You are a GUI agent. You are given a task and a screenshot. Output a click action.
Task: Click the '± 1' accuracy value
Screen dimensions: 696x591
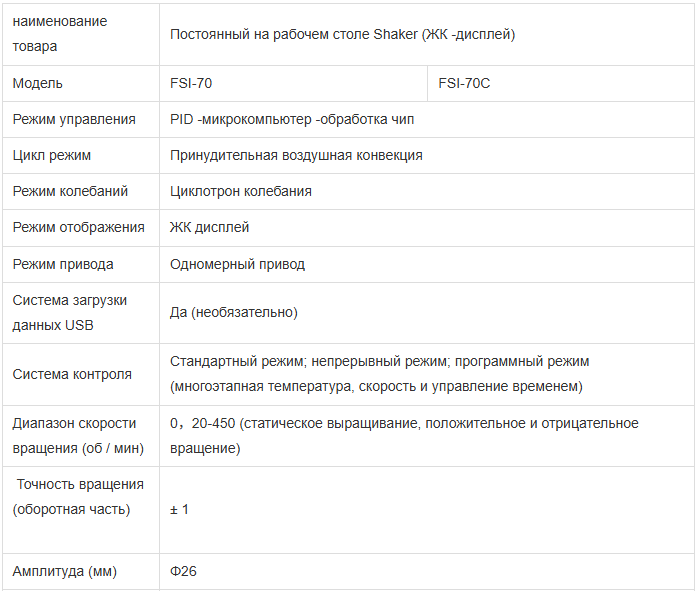(179, 509)
